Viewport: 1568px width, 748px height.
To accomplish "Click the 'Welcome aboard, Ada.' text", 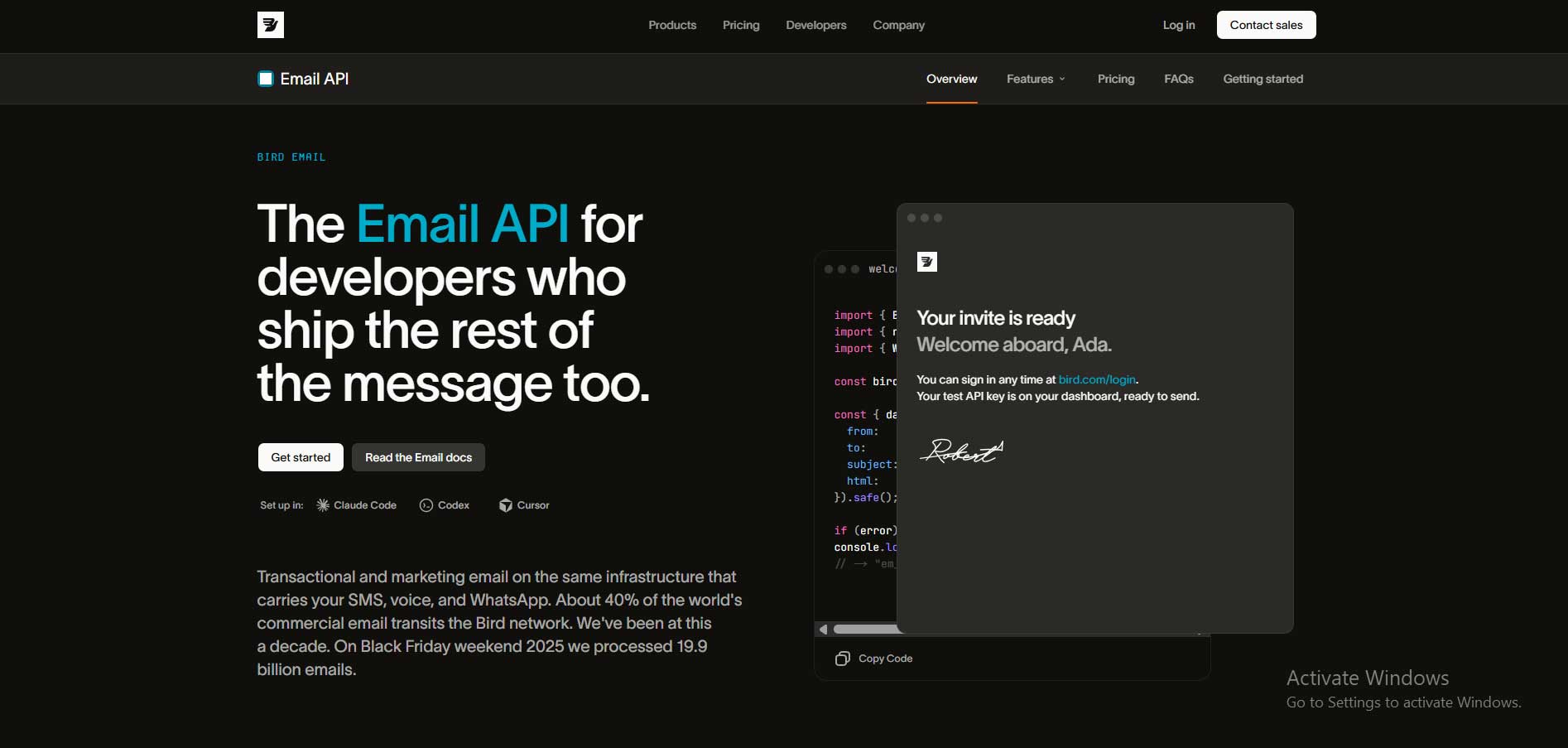I will (x=1014, y=345).
